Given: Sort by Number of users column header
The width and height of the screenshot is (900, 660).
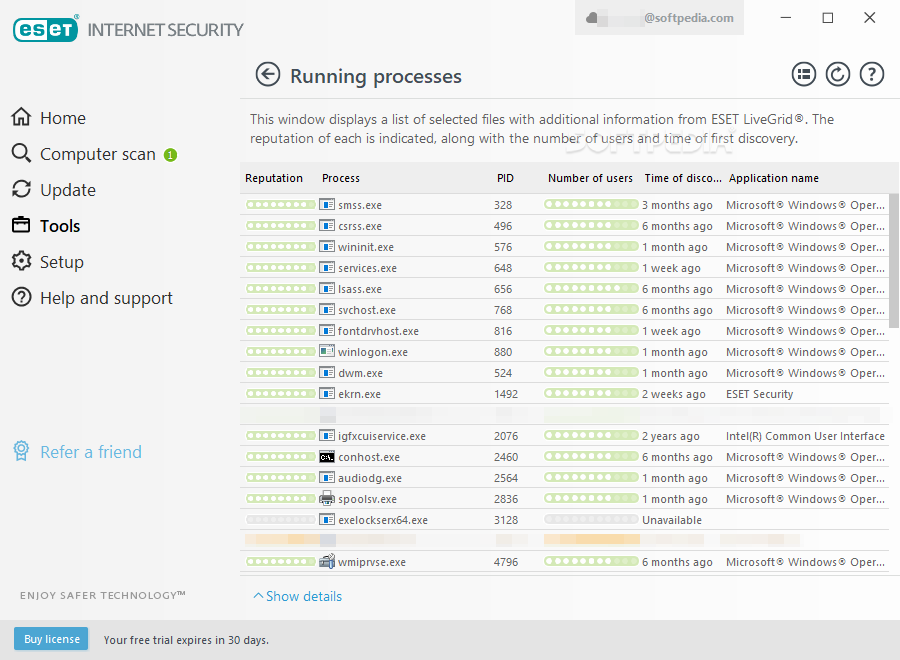Looking at the screenshot, I should 590,178.
